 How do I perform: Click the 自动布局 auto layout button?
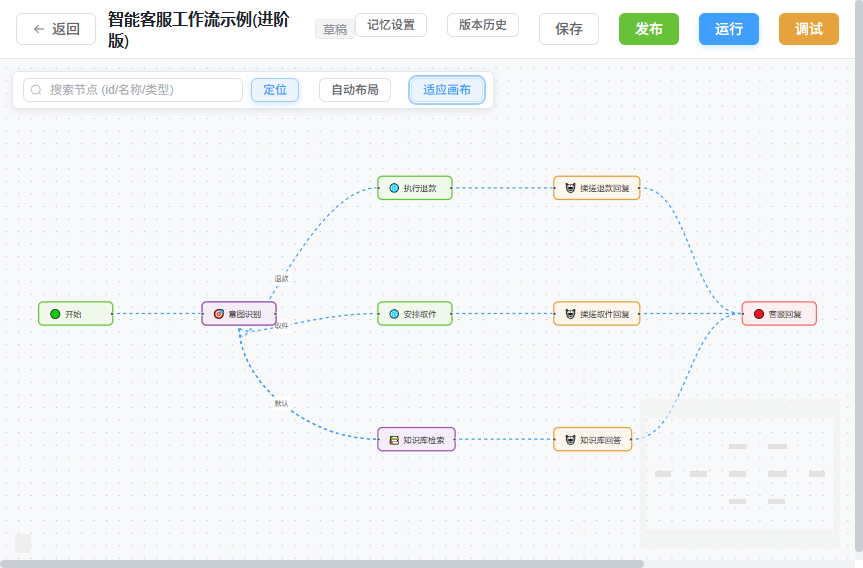[355, 90]
